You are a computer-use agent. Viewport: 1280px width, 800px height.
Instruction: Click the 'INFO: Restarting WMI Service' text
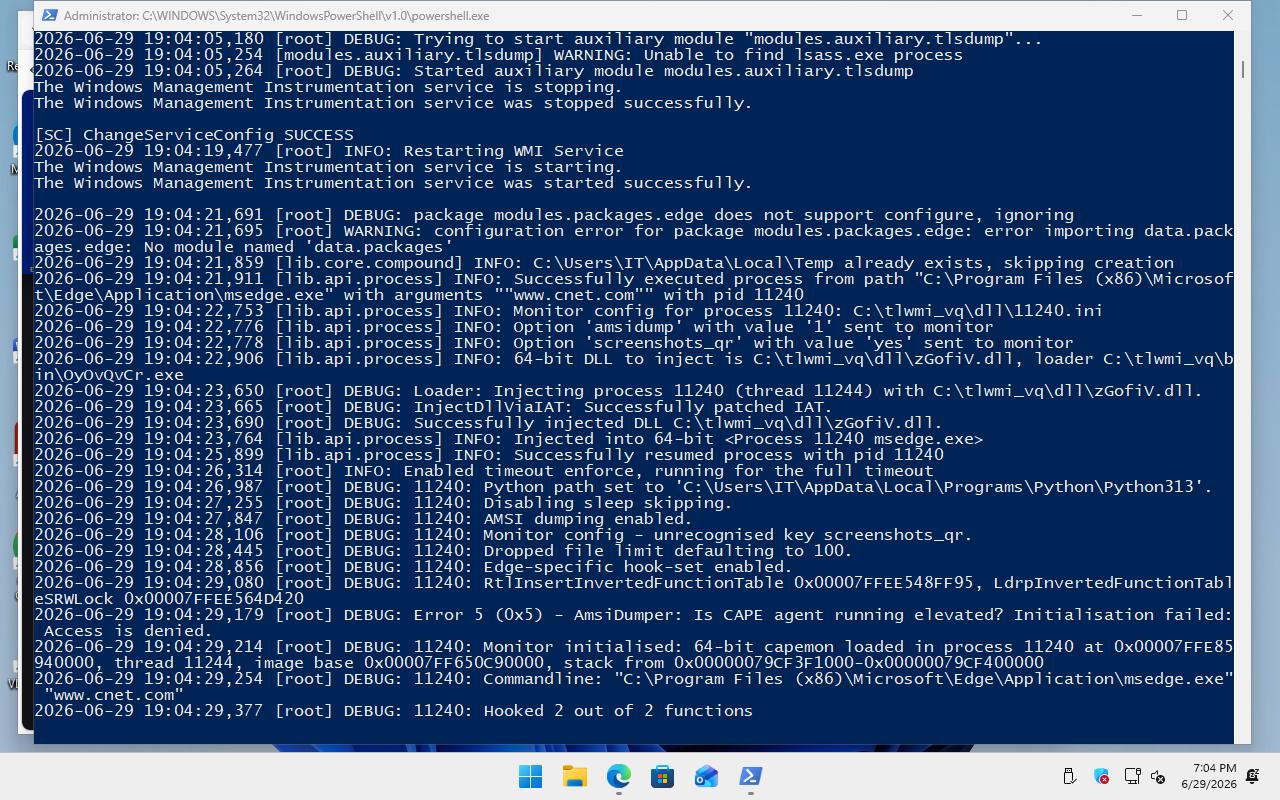[483, 151]
